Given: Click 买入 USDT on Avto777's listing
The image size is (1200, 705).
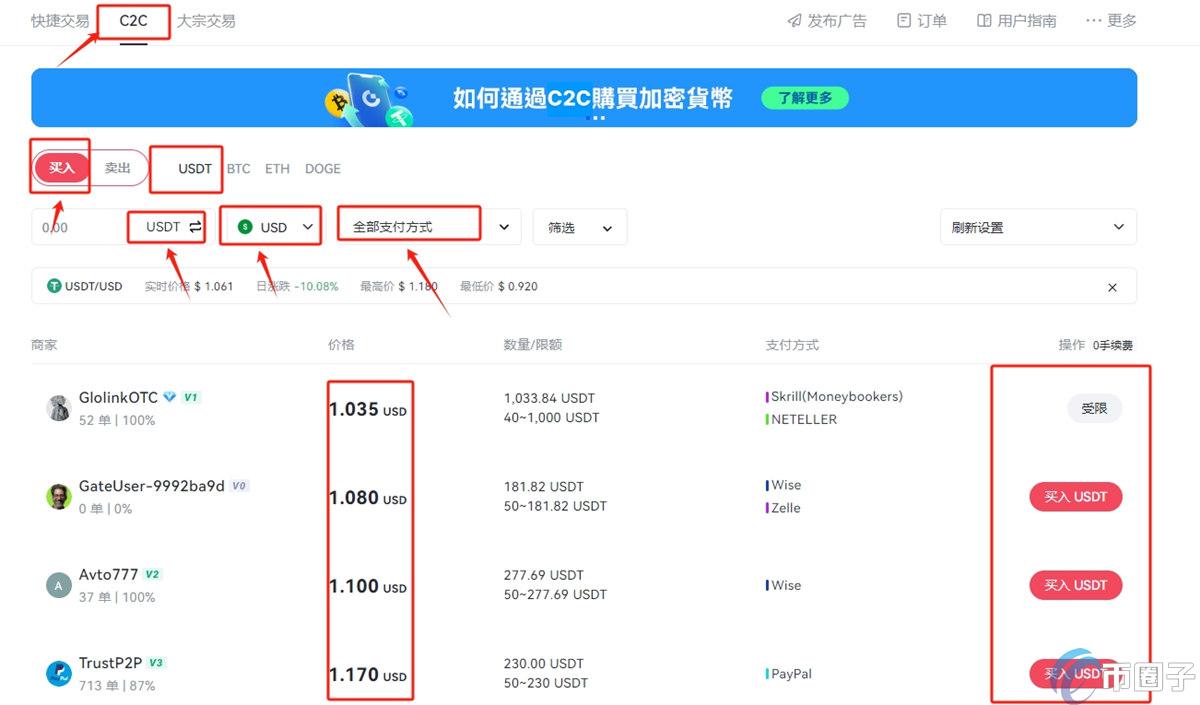Looking at the screenshot, I should [1075, 585].
